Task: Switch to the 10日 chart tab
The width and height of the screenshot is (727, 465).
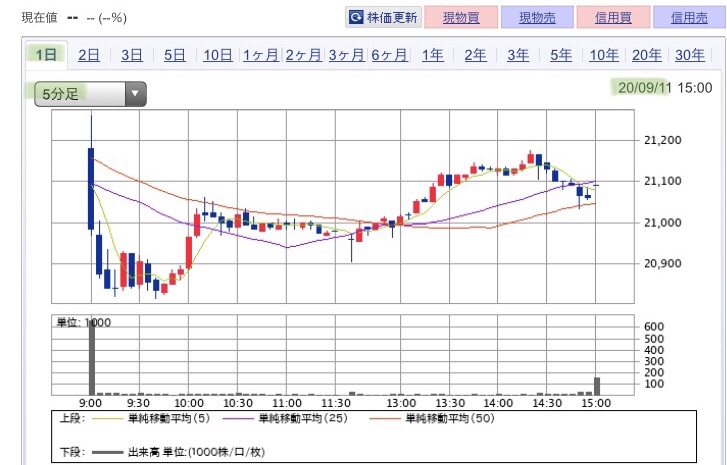Action: pyautogui.click(x=218, y=55)
